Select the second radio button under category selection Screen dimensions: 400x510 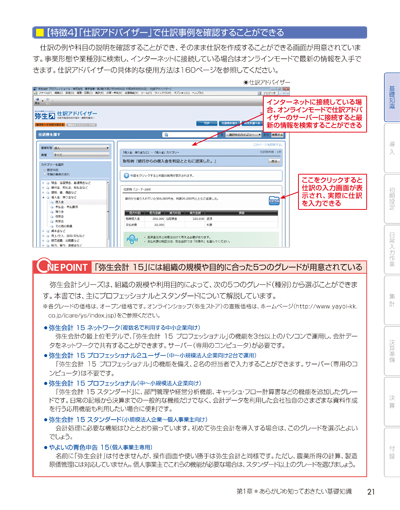click(45, 174)
